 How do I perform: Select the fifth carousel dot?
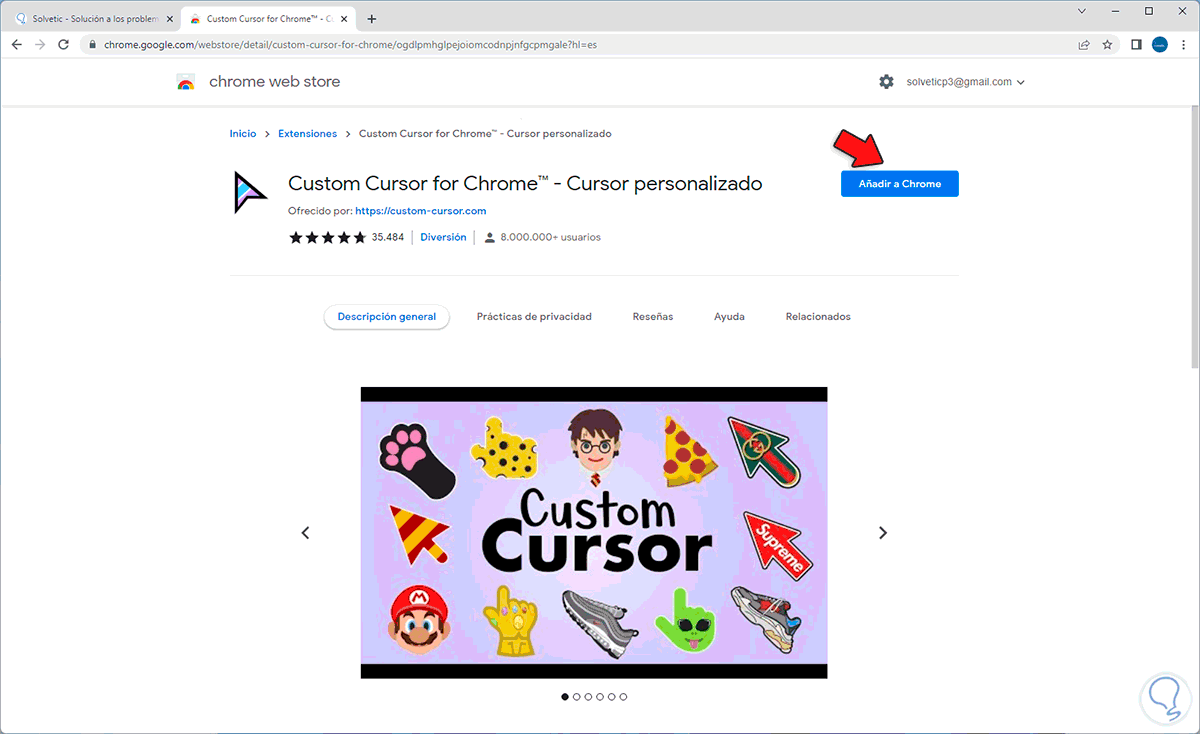click(612, 697)
